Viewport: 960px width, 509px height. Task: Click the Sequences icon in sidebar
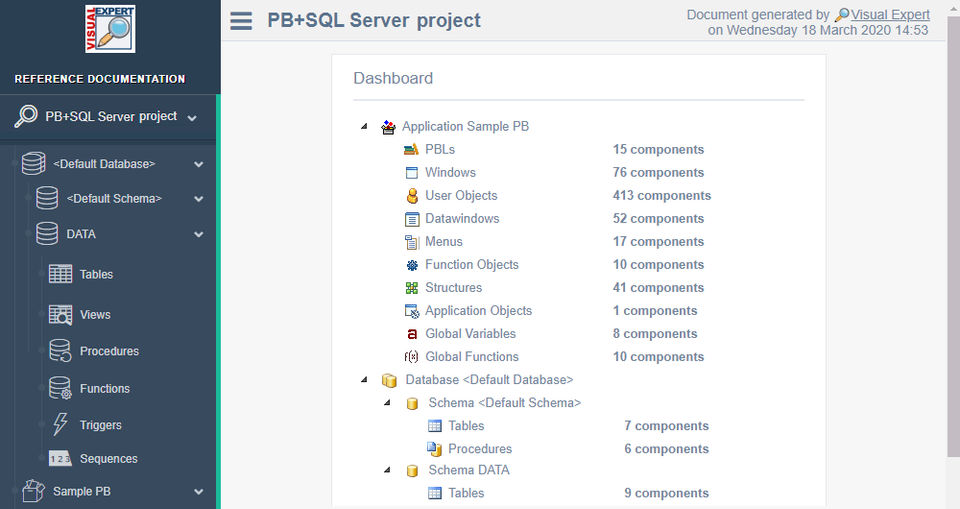coord(61,459)
